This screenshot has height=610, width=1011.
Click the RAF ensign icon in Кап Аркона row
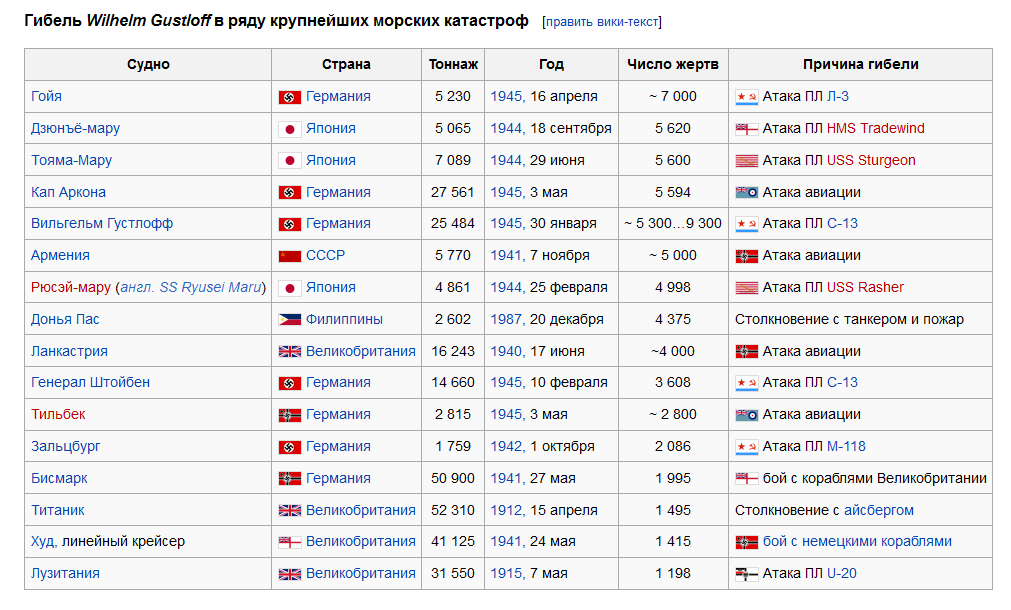point(747,192)
